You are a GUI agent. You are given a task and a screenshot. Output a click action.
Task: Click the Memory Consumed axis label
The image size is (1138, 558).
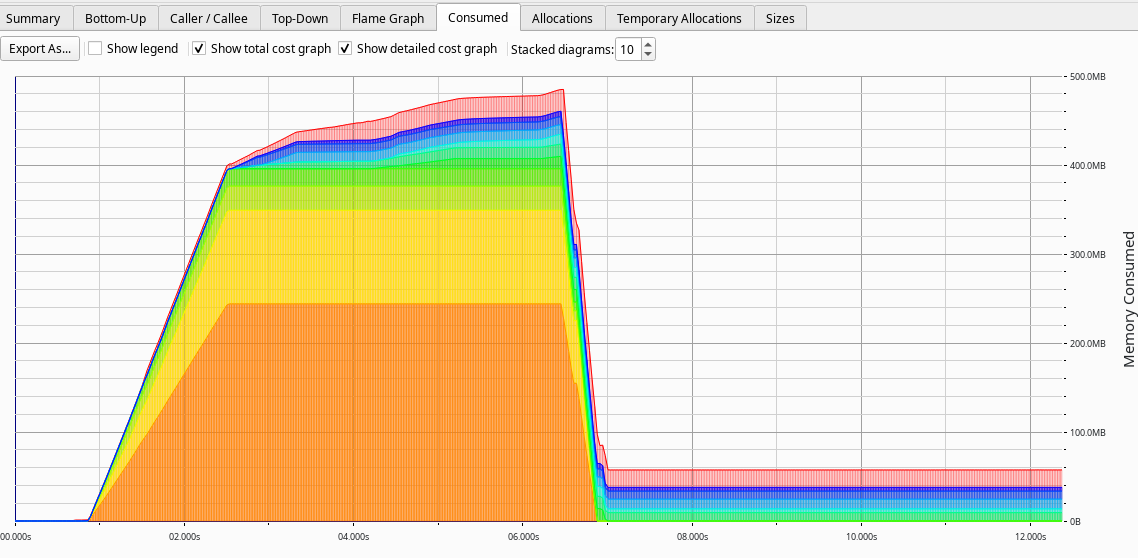[1129, 299]
